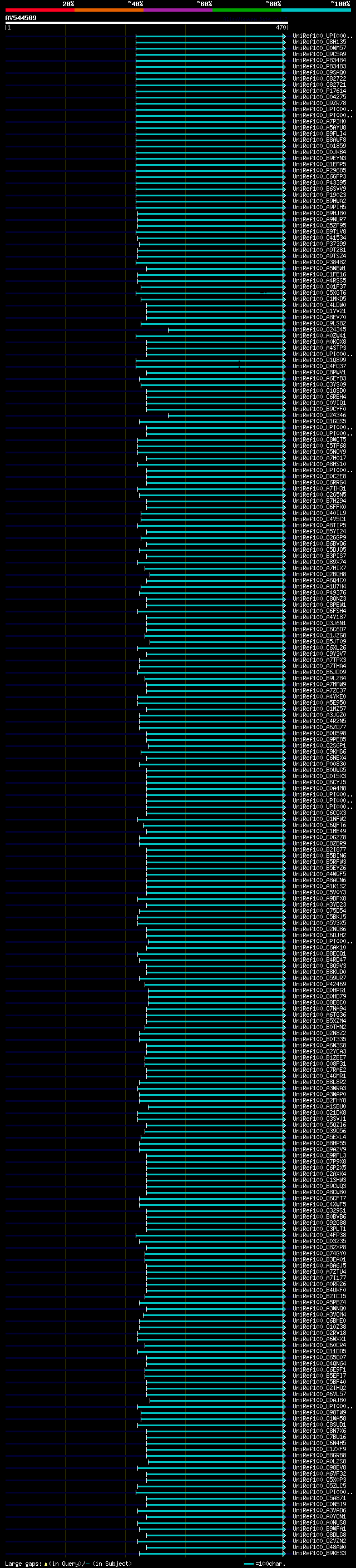Open hit UniRef100_Q0JKB4

point(319,152)
